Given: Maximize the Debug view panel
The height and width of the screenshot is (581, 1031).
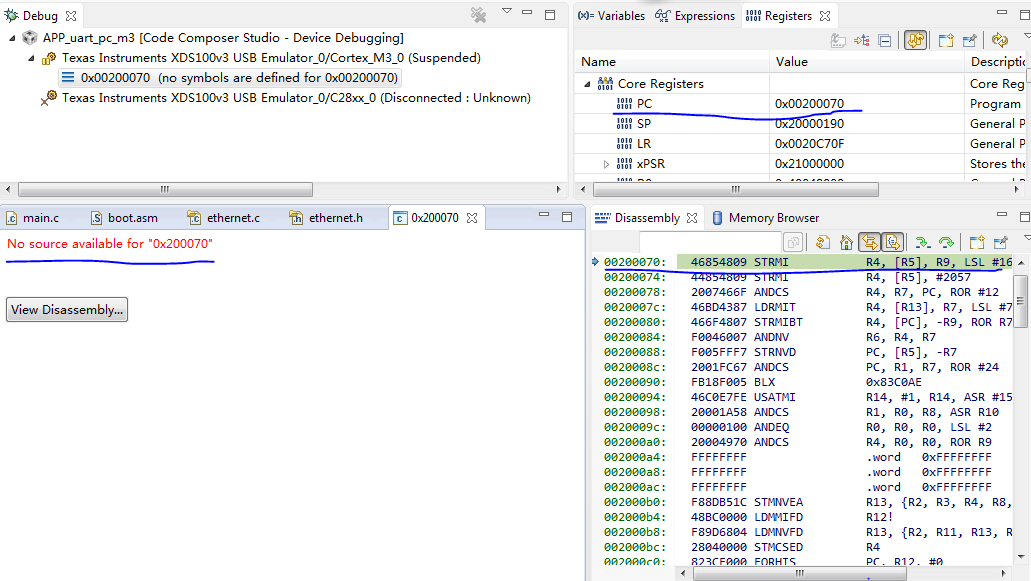Looking at the screenshot, I should pyautogui.click(x=550, y=14).
